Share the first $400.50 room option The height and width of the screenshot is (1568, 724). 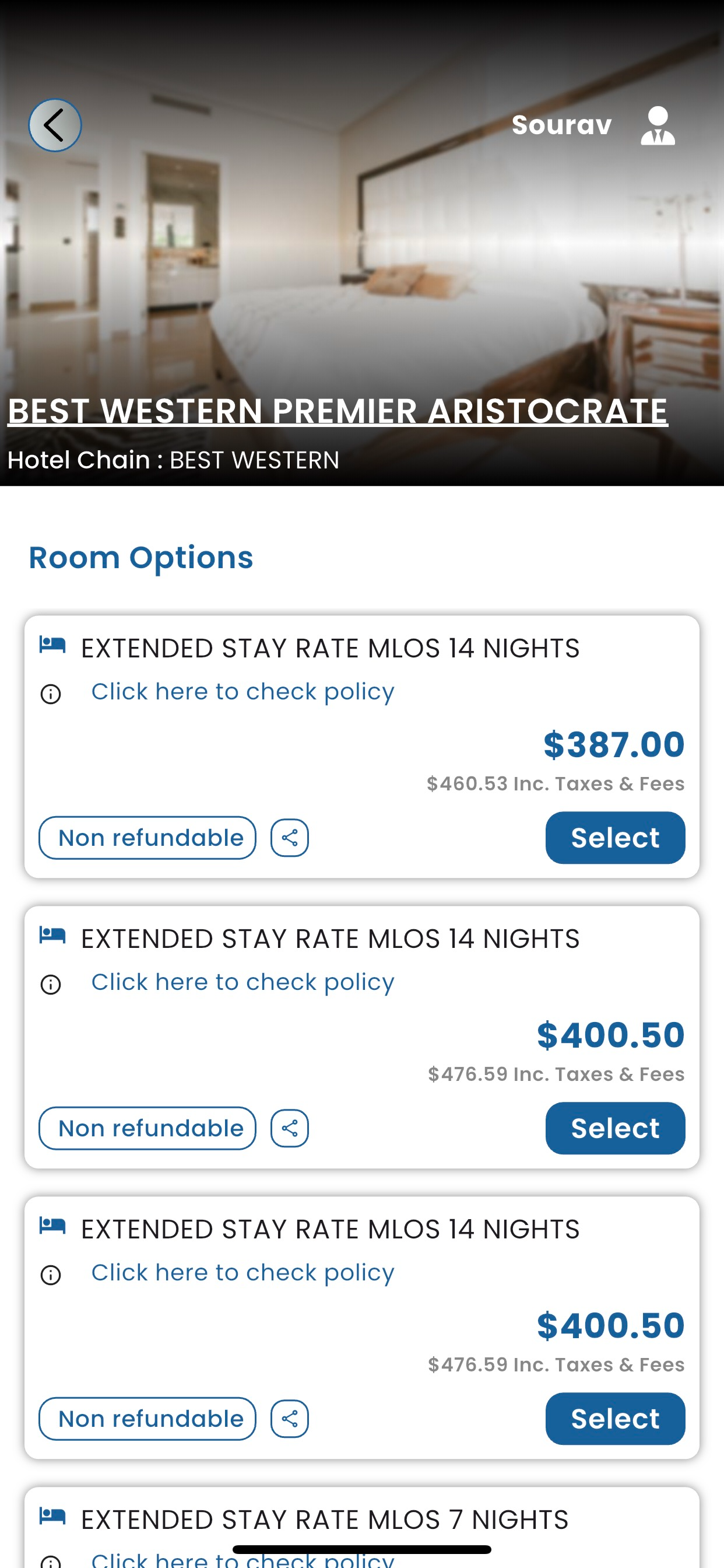(290, 1128)
